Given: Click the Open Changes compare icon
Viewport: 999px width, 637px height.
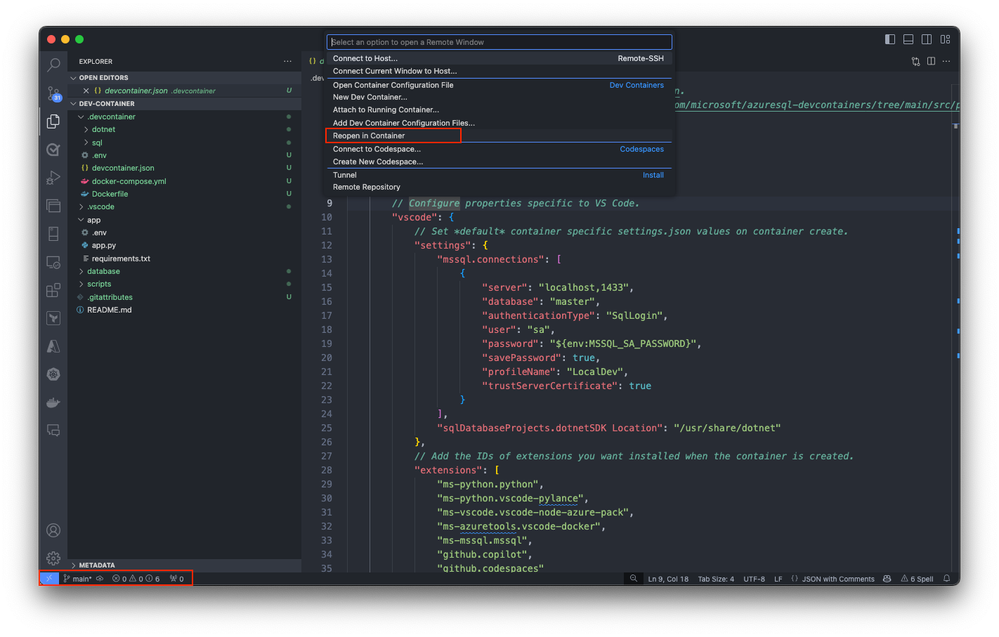Looking at the screenshot, I should (x=916, y=61).
